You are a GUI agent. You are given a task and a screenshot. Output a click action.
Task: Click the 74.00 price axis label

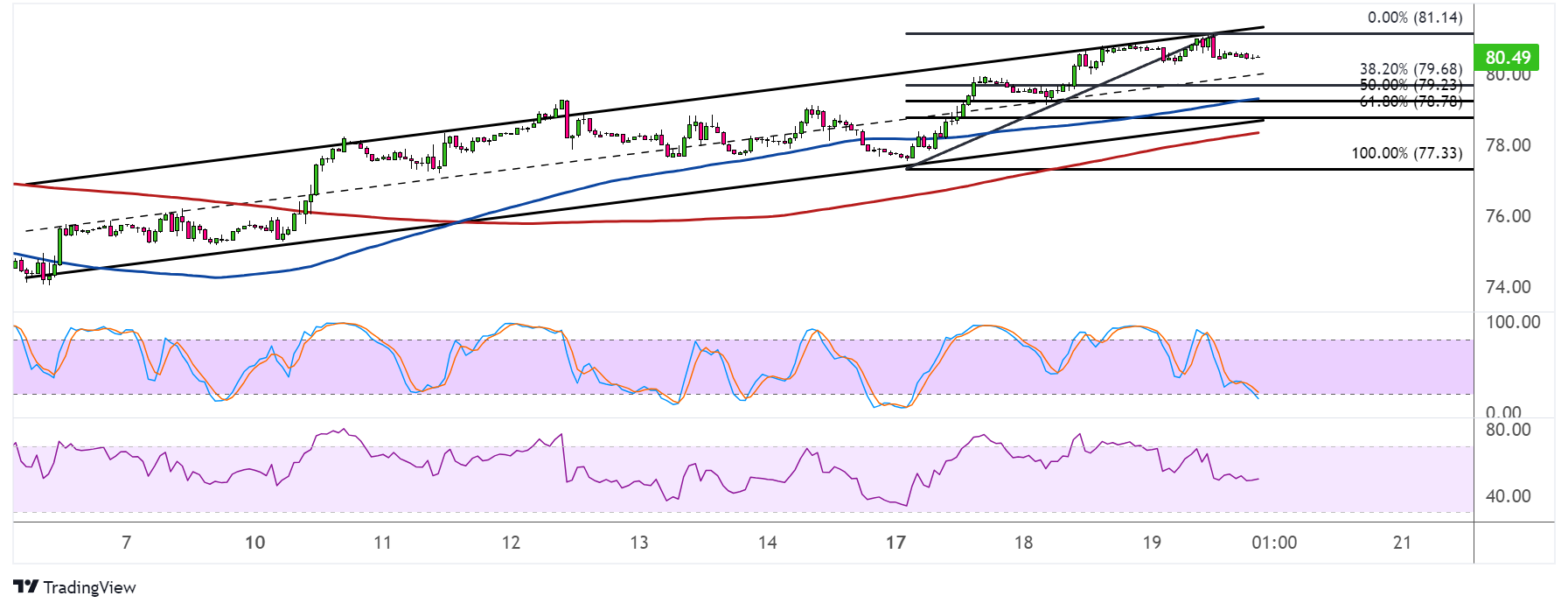pos(1508,287)
